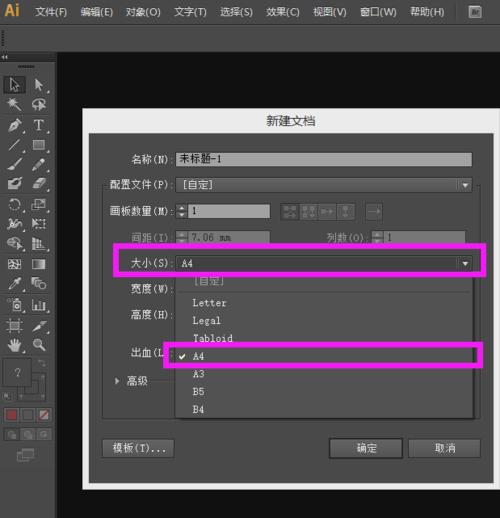Open the 选择(S) menu

click(x=236, y=12)
